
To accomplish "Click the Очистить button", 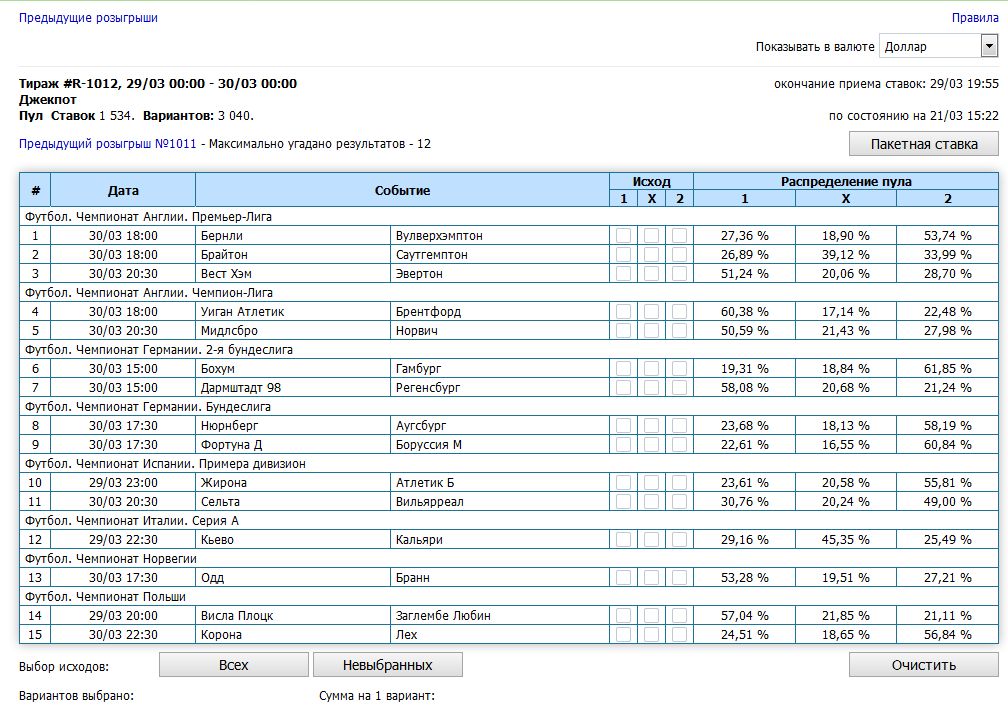I will [x=923, y=665].
